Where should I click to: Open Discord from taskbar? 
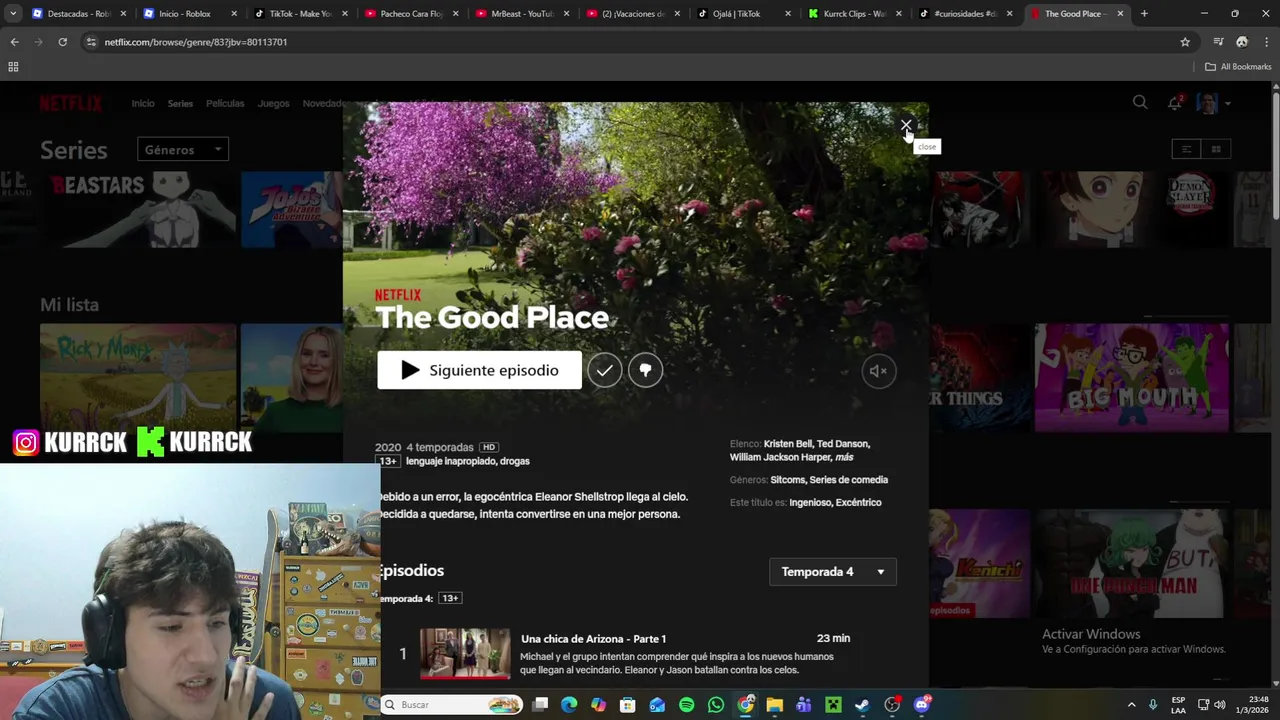pyautogui.click(x=921, y=705)
